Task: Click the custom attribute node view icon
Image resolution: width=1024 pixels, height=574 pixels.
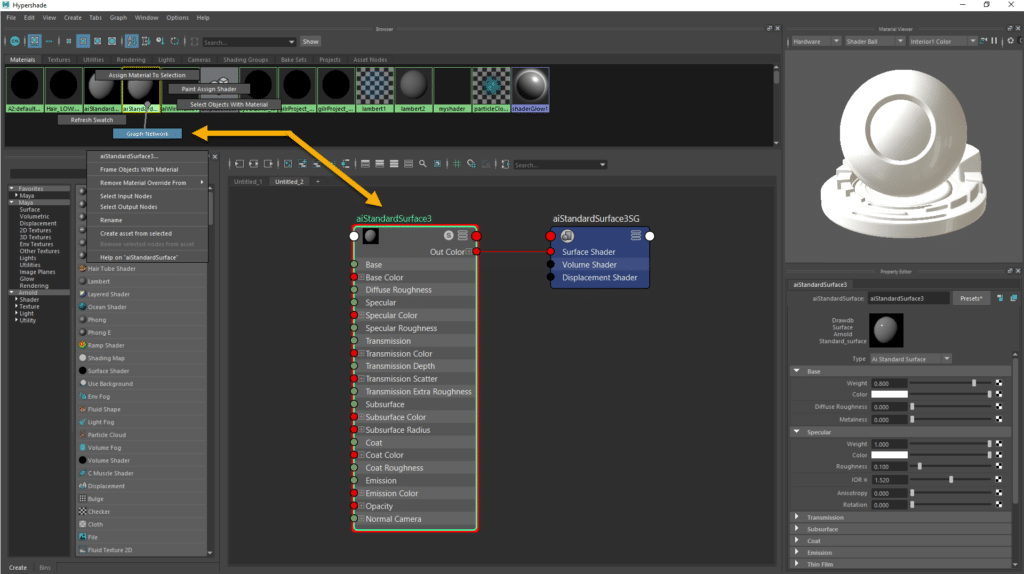Action: pos(408,164)
